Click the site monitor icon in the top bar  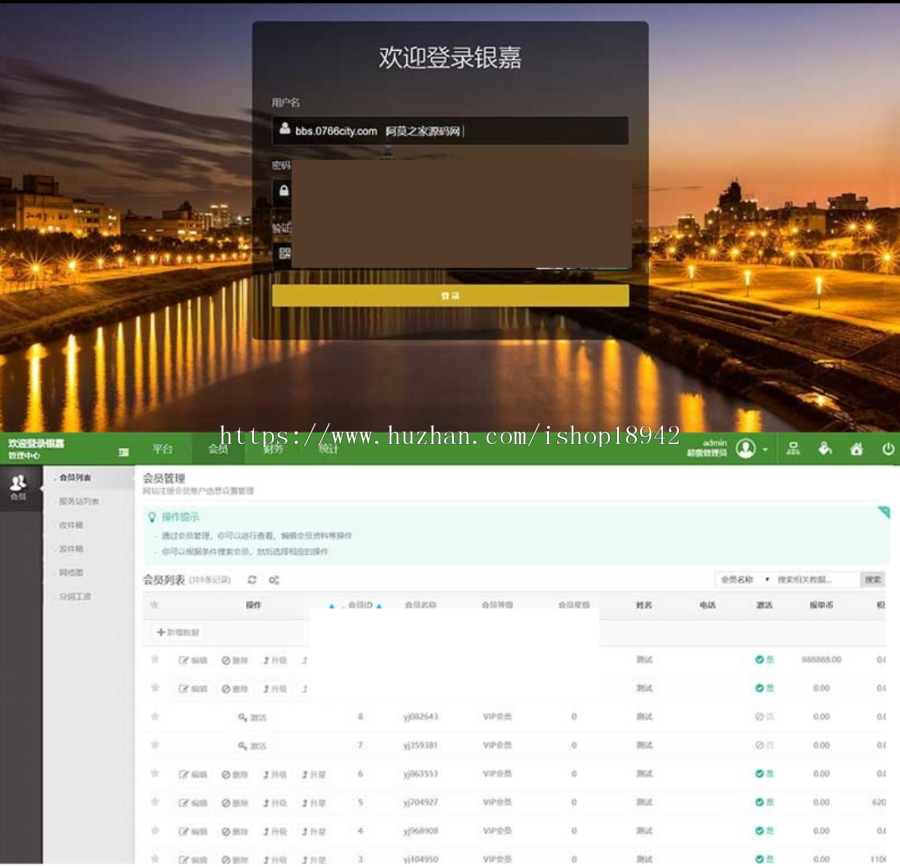pos(793,449)
